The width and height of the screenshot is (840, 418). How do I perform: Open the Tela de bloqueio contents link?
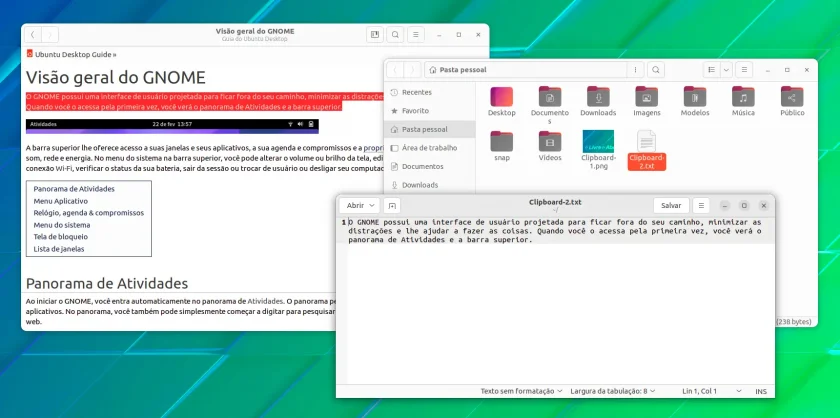61,236
